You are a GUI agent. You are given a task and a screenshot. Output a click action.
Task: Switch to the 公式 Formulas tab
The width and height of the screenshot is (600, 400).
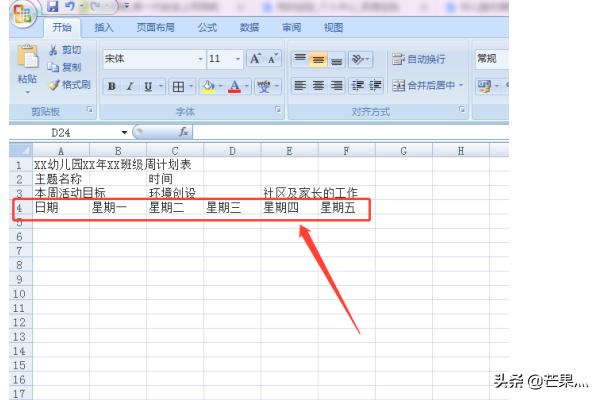click(207, 28)
